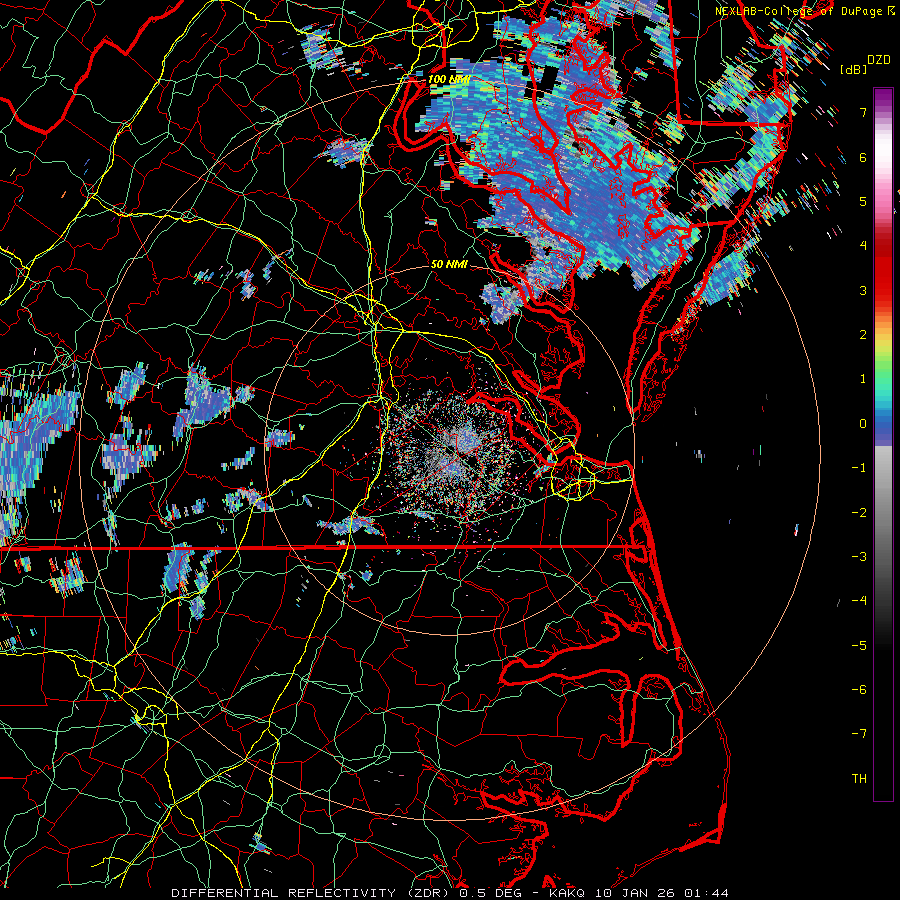Screen dimensions: 900x900
Task: Click the 7 value on color scale
Action: click(863, 112)
